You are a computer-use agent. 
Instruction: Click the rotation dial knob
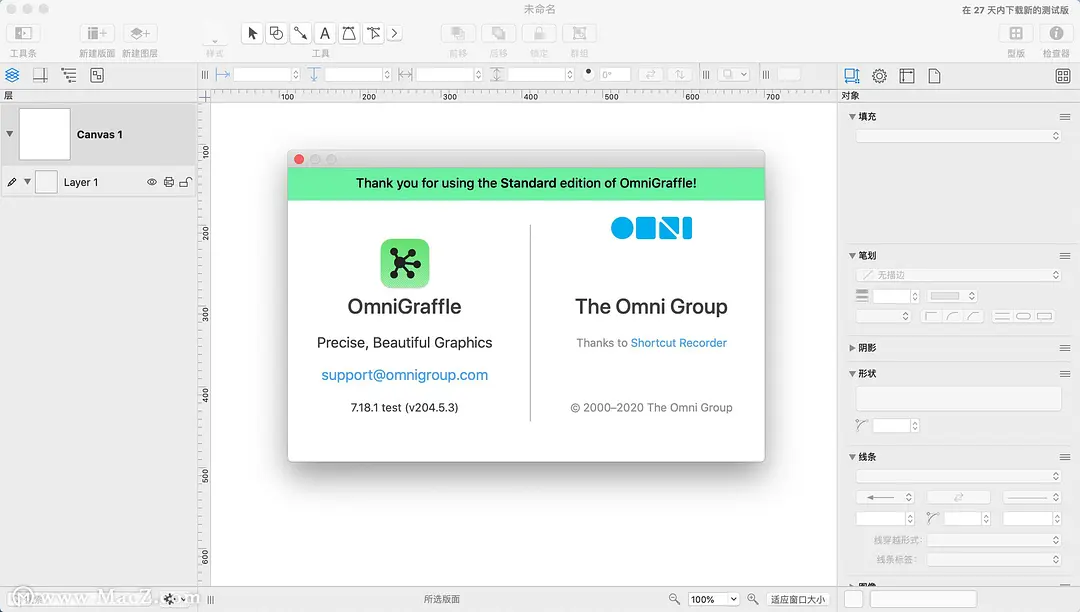pyautogui.click(x=588, y=73)
